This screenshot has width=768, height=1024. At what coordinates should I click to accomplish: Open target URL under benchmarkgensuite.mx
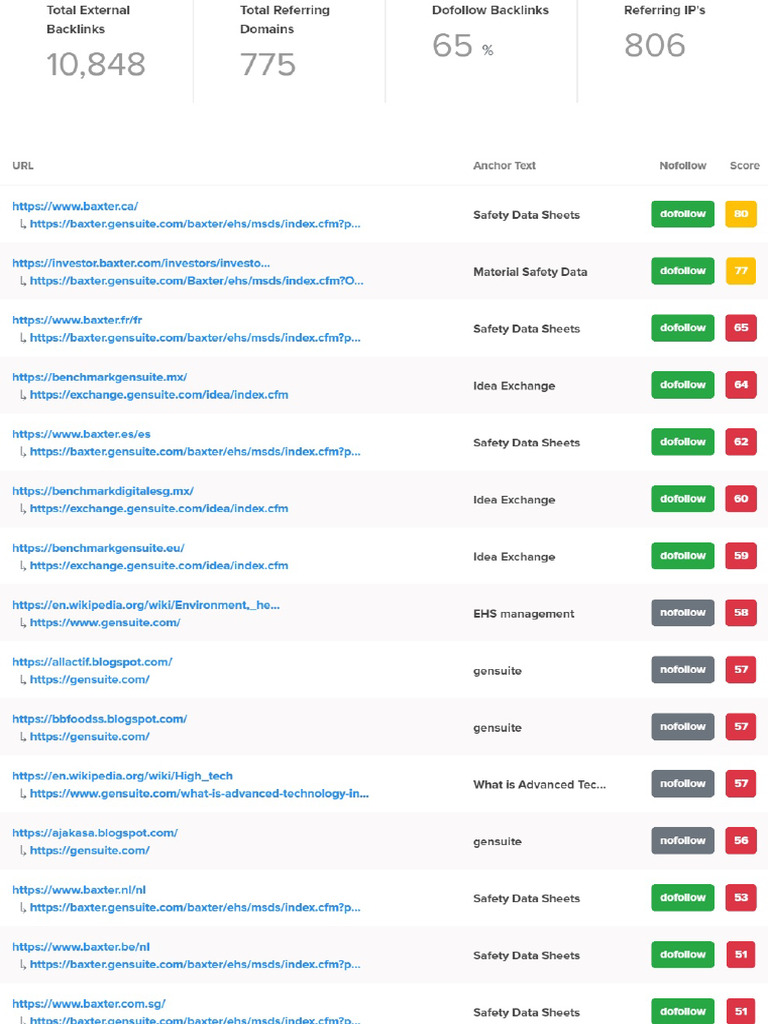[159, 394]
